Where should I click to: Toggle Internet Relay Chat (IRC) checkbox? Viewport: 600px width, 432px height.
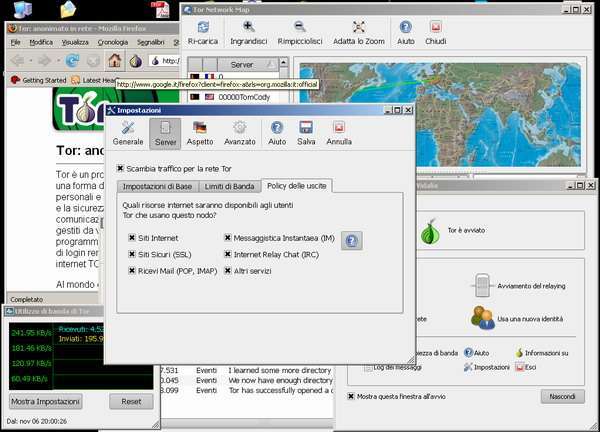click(x=228, y=254)
